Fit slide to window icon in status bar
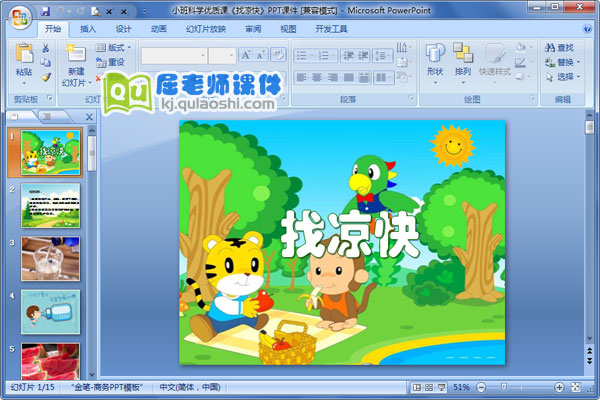This screenshot has height=400, width=600. click(x=576, y=387)
